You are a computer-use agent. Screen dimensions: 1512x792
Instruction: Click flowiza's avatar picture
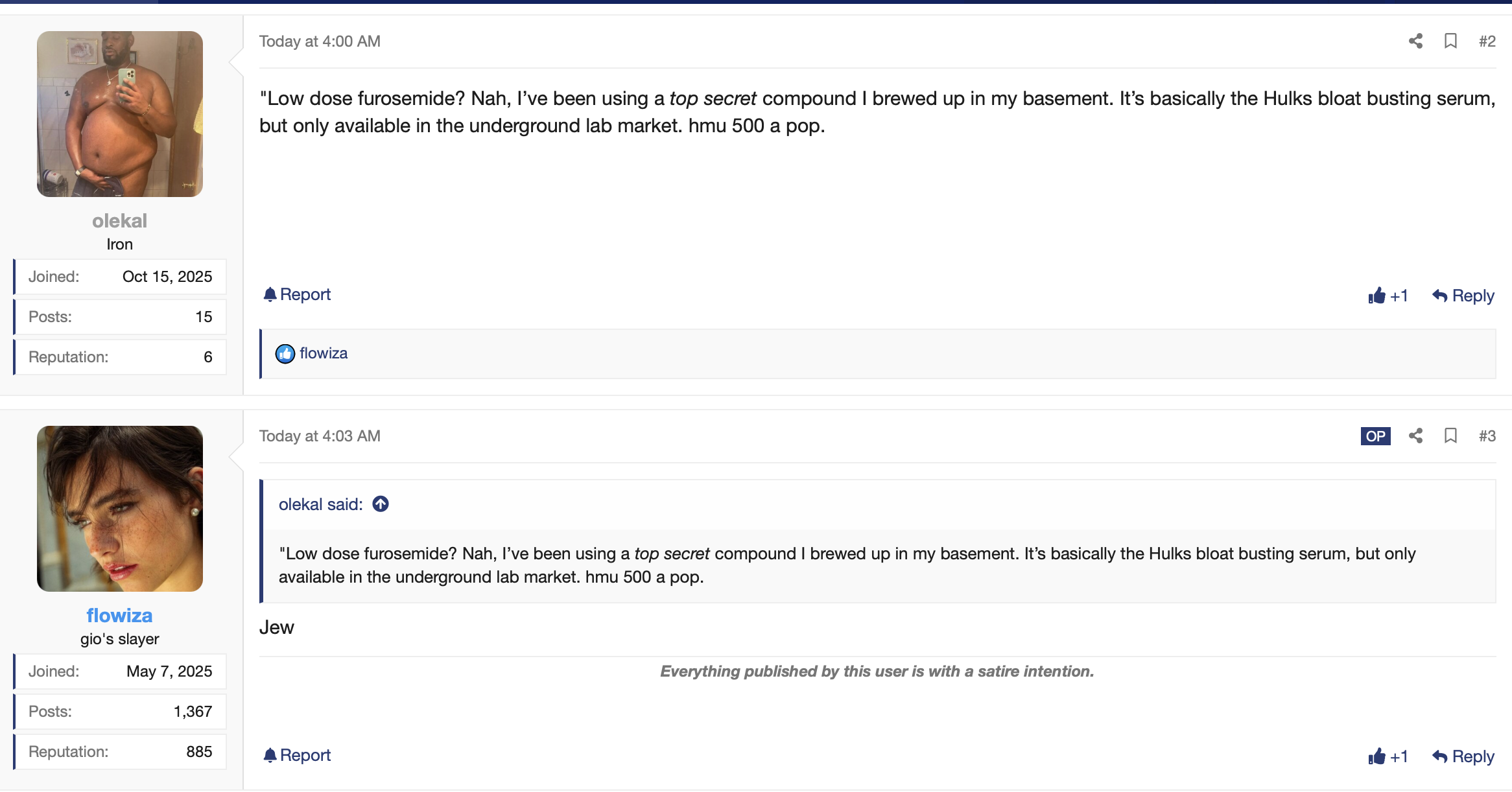coord(119,509)
